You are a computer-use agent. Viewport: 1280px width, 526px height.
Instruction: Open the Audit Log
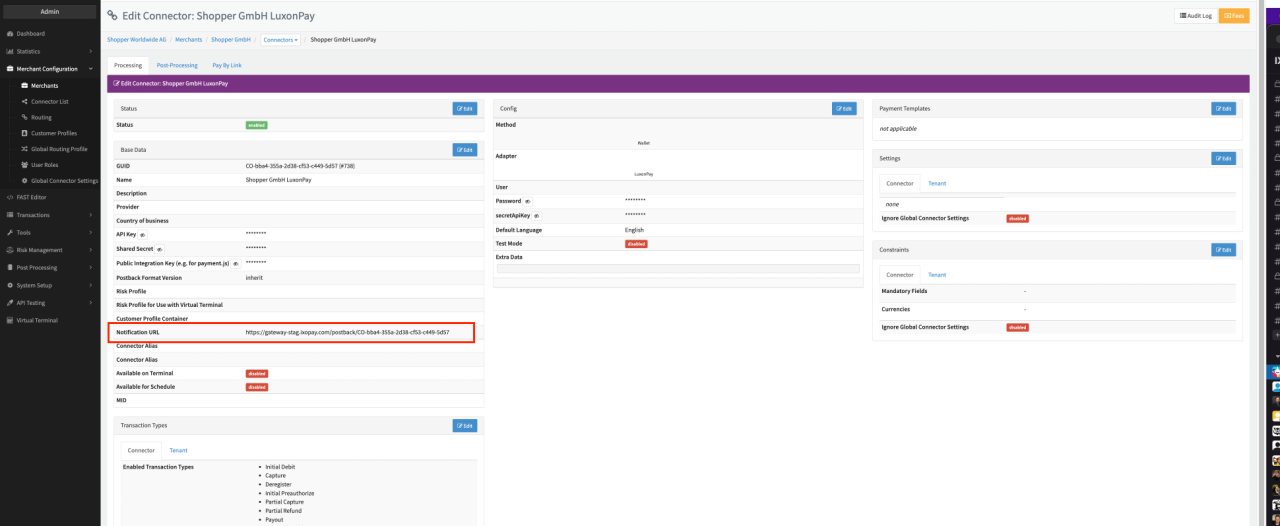coord(1195,16)
